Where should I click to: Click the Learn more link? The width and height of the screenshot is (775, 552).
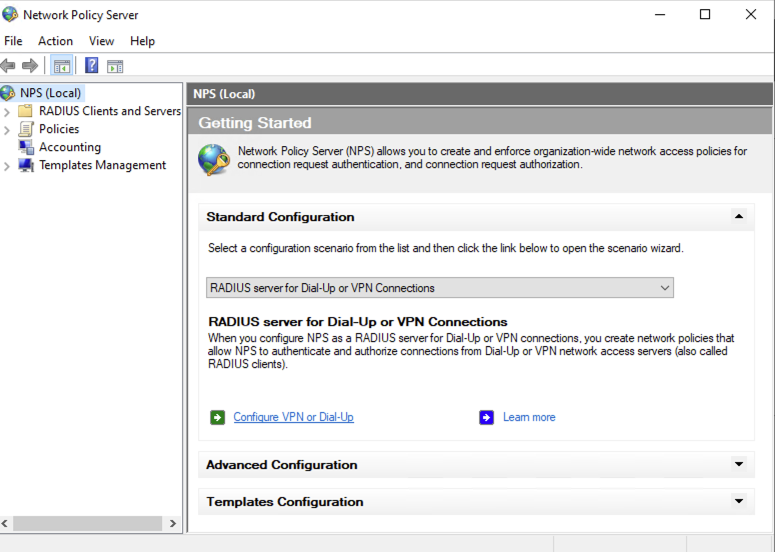(x=529, y=417)
